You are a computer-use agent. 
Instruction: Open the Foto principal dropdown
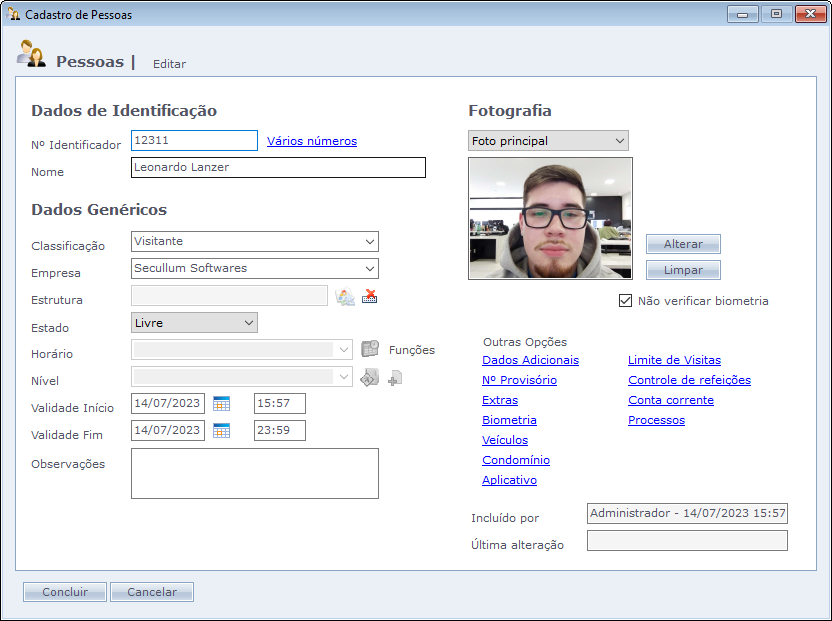[x=619, y=141]
